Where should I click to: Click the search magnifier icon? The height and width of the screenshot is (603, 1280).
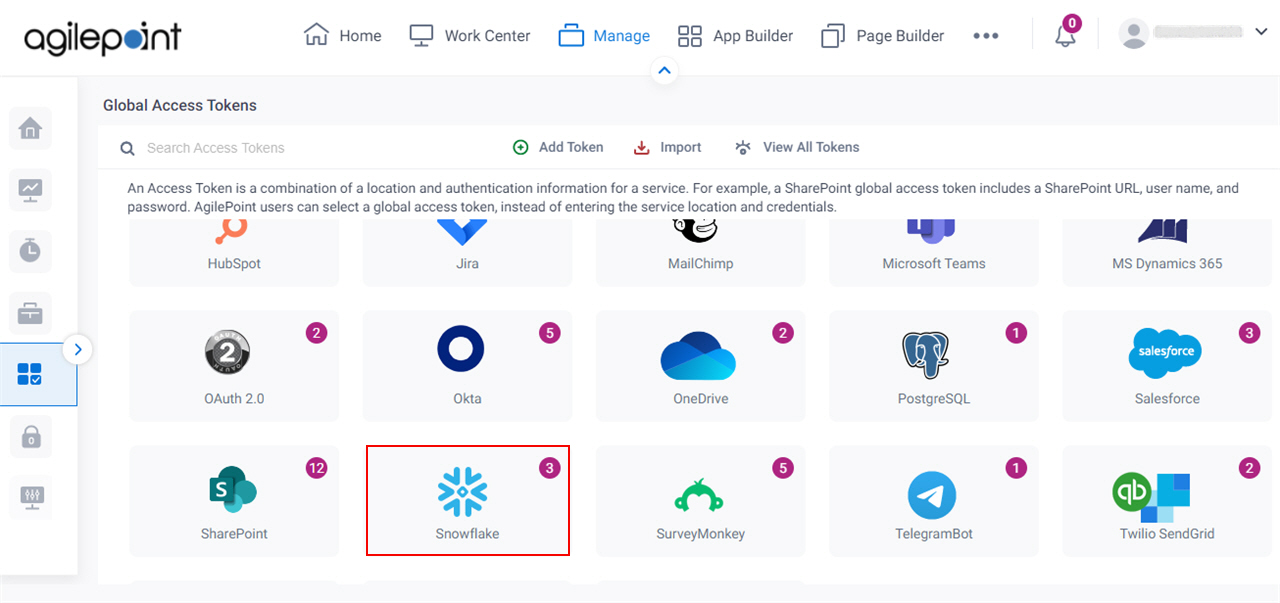[127, 148]
